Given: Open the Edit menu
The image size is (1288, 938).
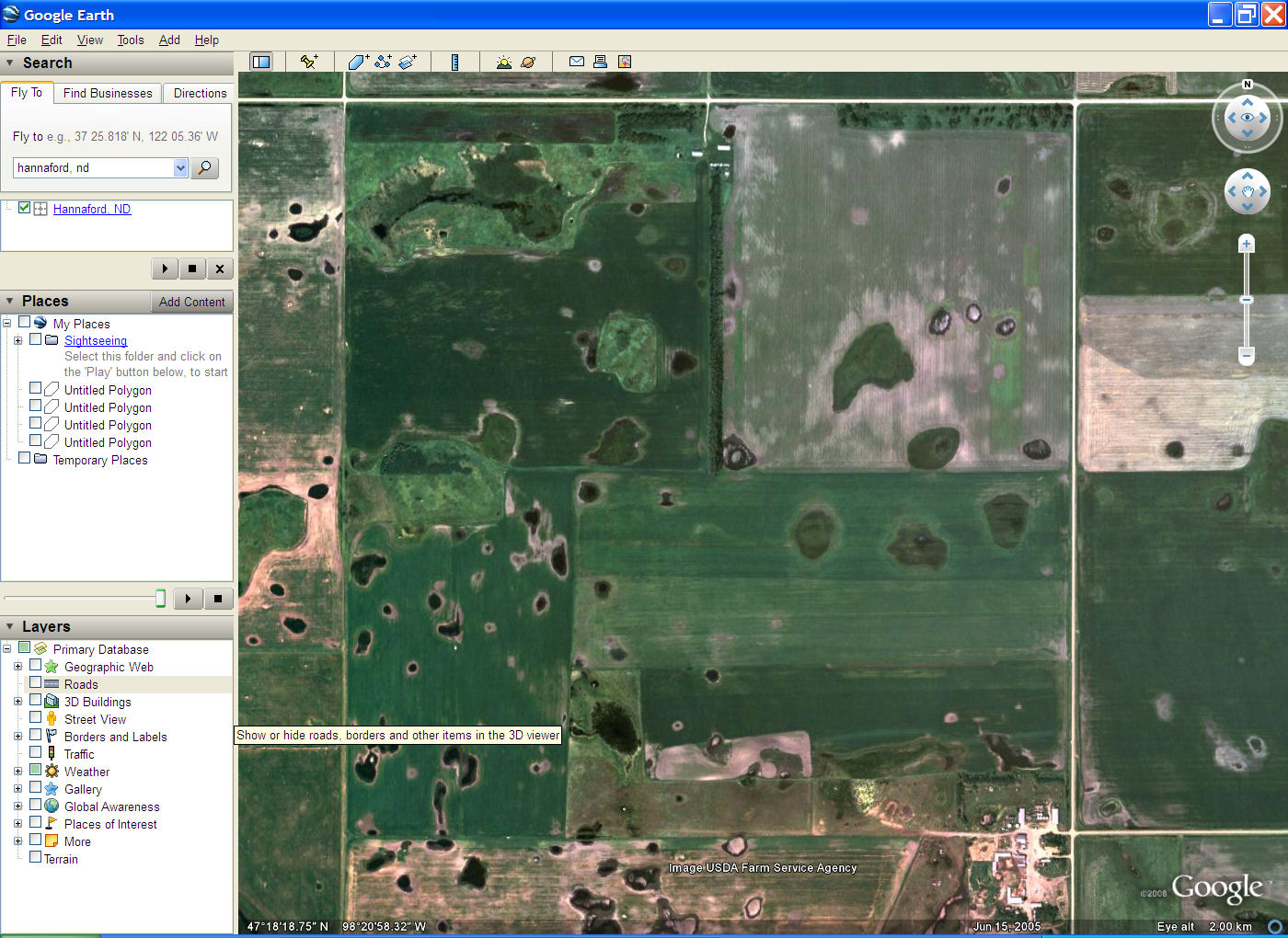Looking at the screenshot, I should [52, 40].
